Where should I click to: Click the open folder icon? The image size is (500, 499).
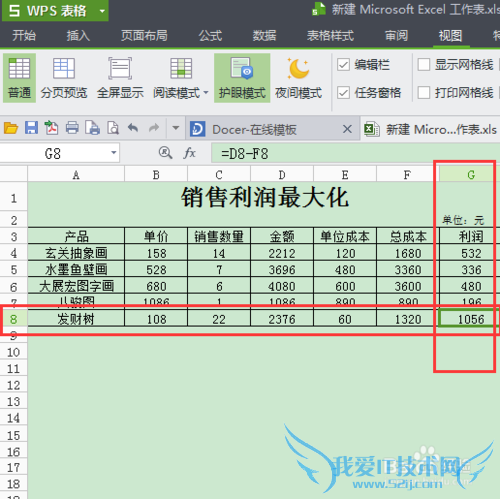pos(11,128)
